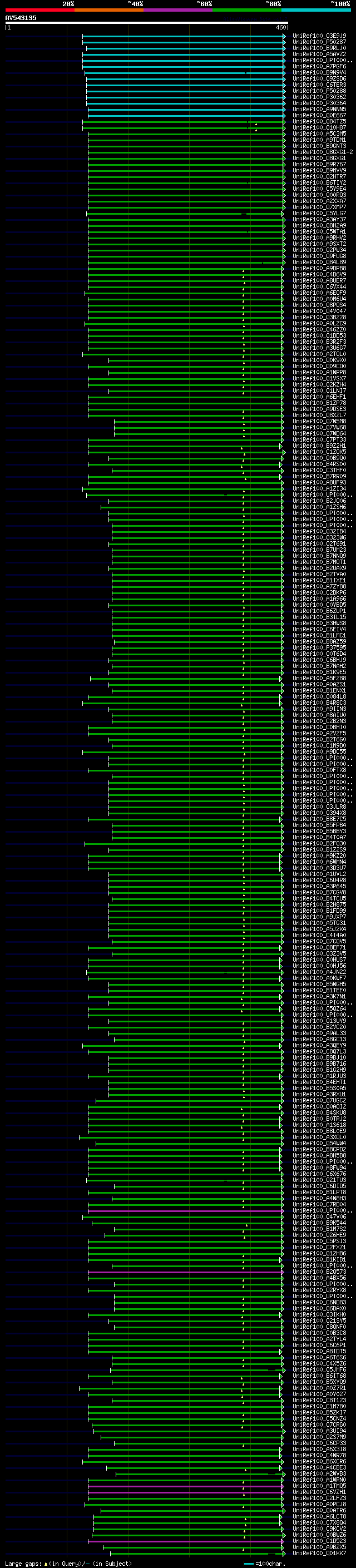Click the cyan ~100% identity legend segment
Image resolution: width=356 pixels, height=1568 pixels.
pos(316,10)
